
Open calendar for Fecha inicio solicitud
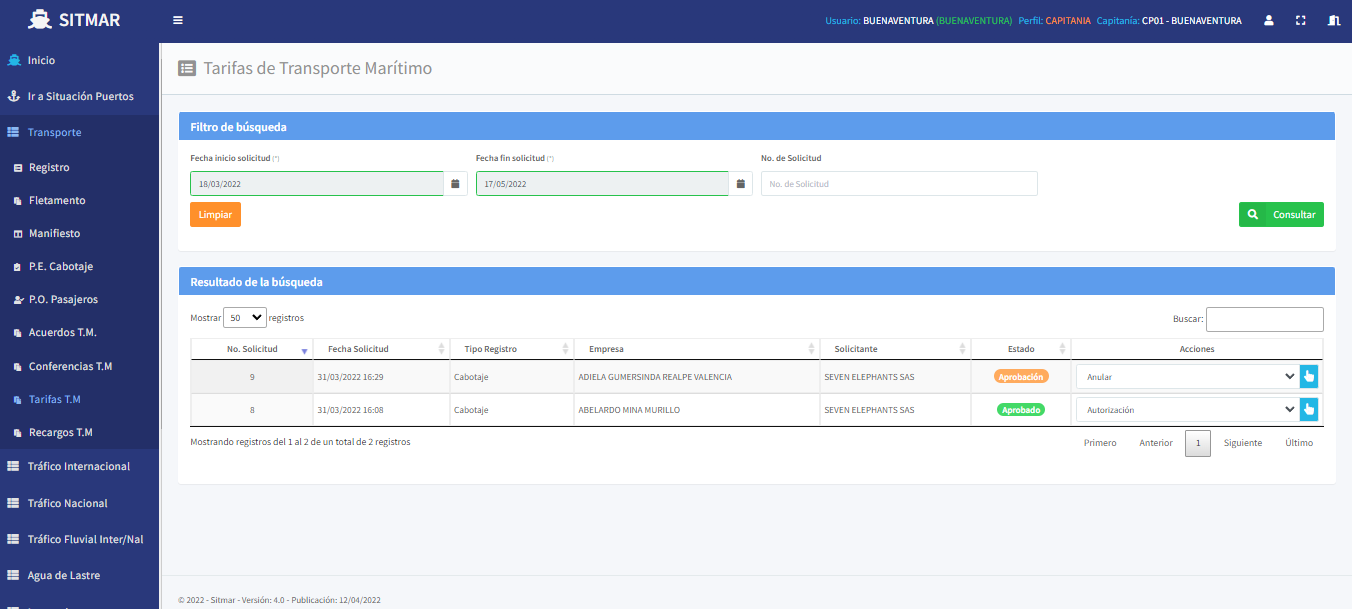point(455,184)
